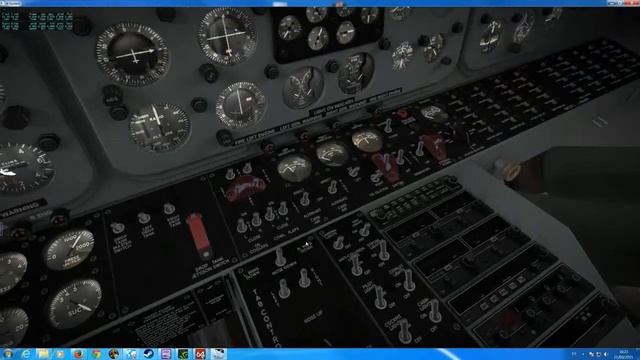Viewport: 640px width, 360px height.
Task: Click the PRESS pressure gauge
Action: coord(69,249)
